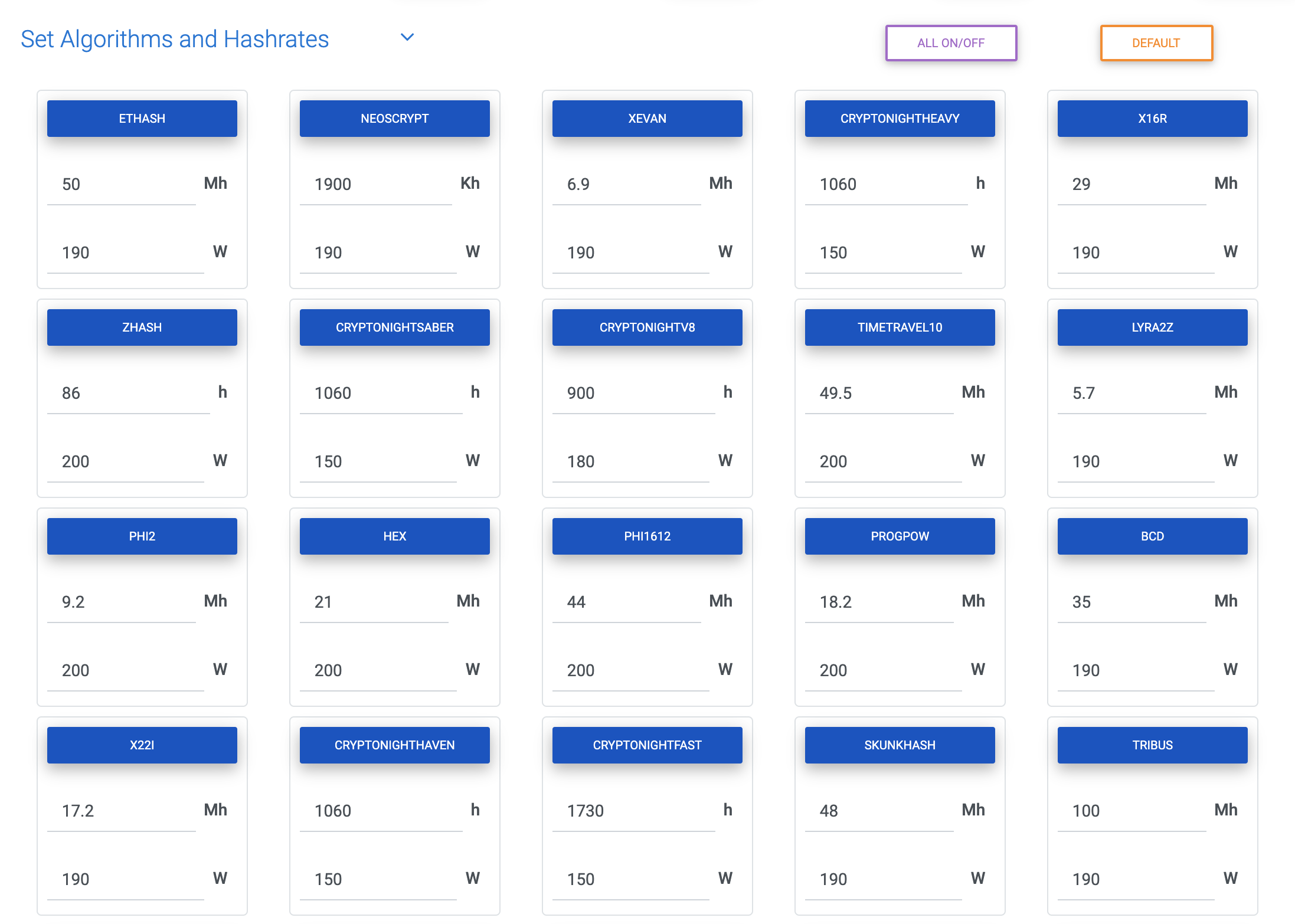Edit the ZHASH hashrate field showing 86
This screenshot has width=1295, height=924.
(129, 394)
